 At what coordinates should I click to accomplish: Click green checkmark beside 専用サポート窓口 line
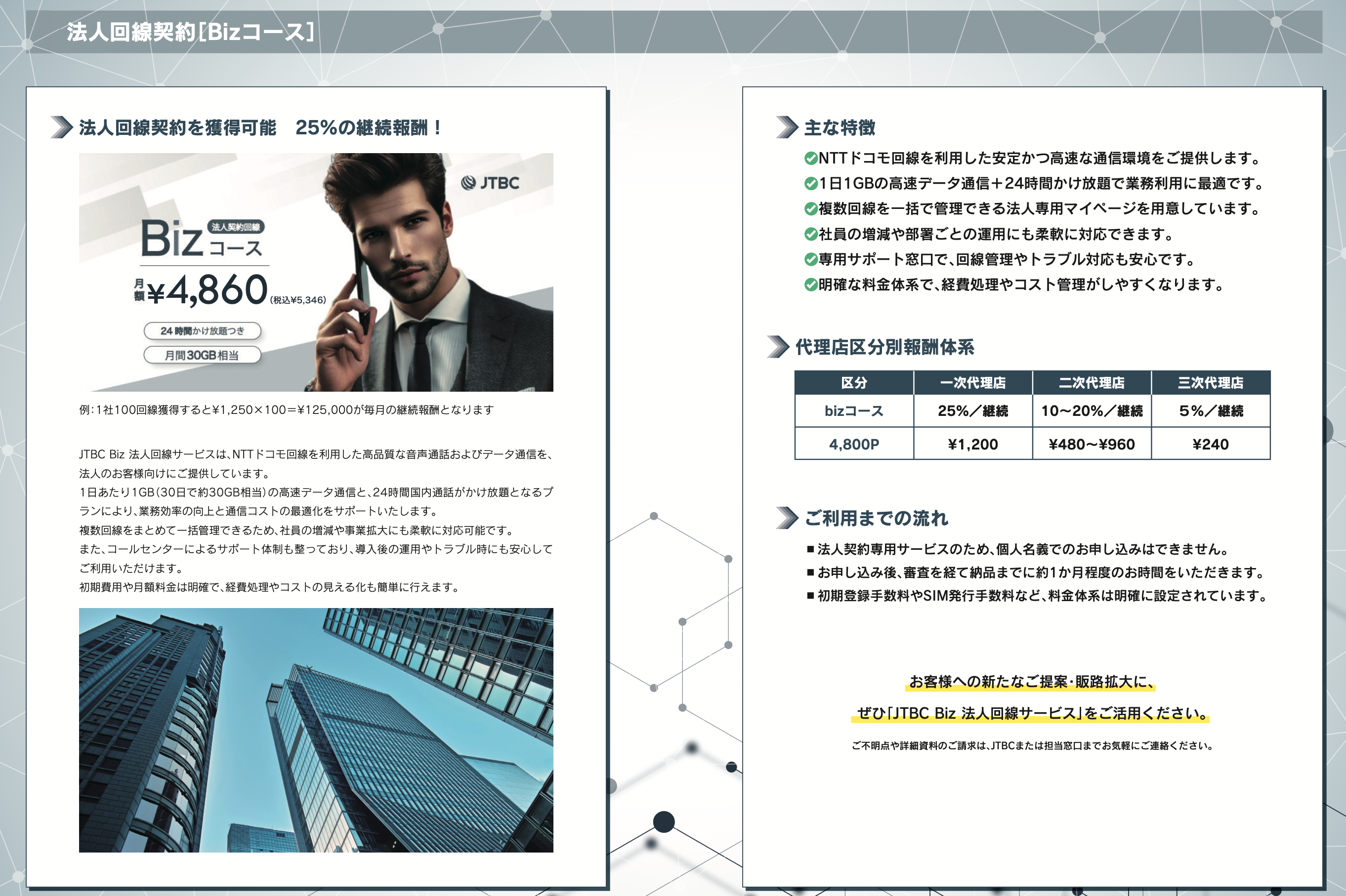click(810, 259)
